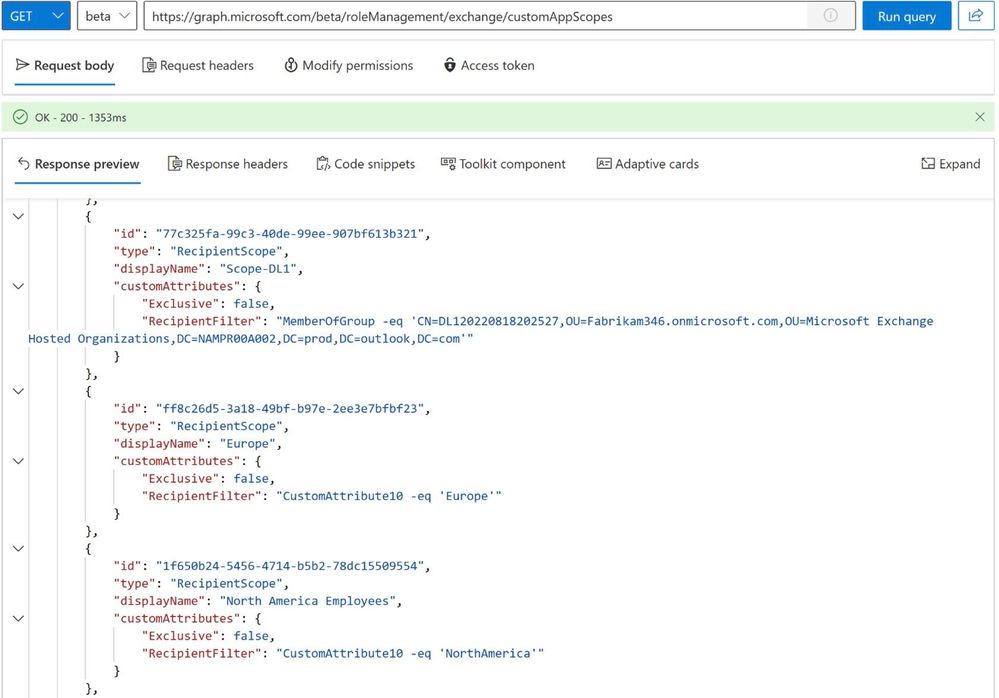Open the HTTP method GET dropdown

pyautogui.click(x=36, y=16)
